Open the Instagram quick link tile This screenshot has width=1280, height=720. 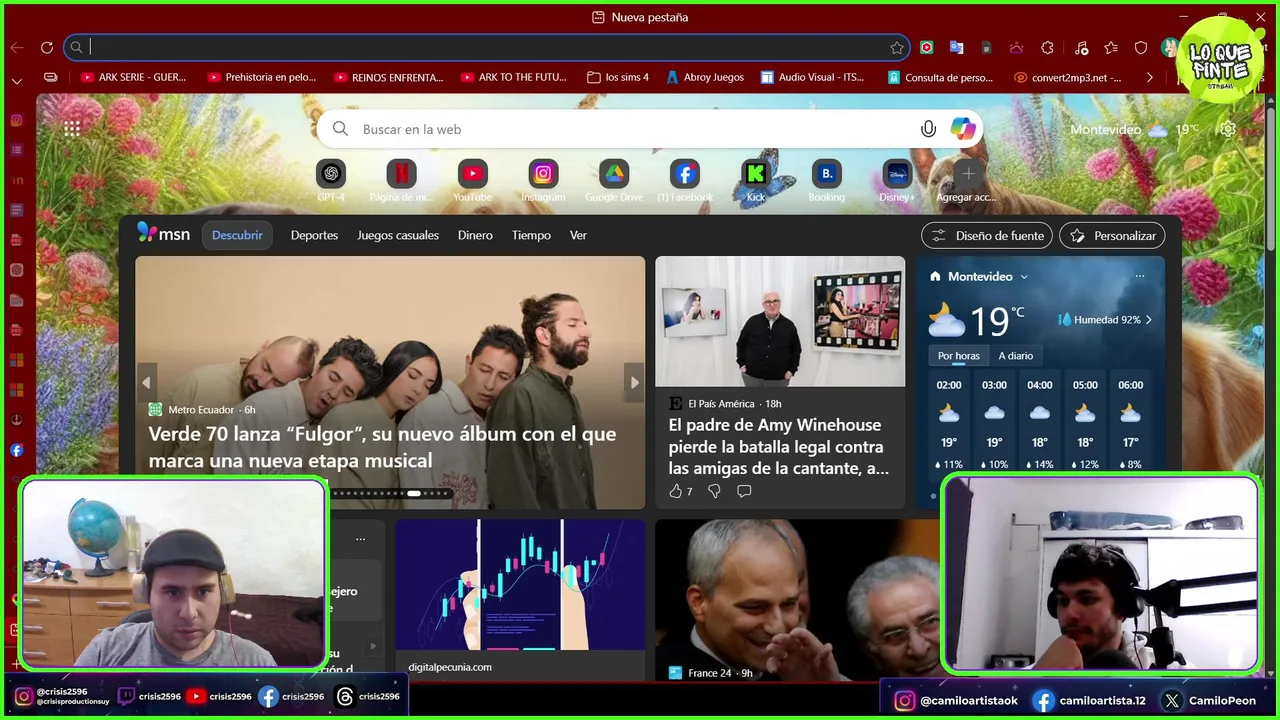point(543,174)
